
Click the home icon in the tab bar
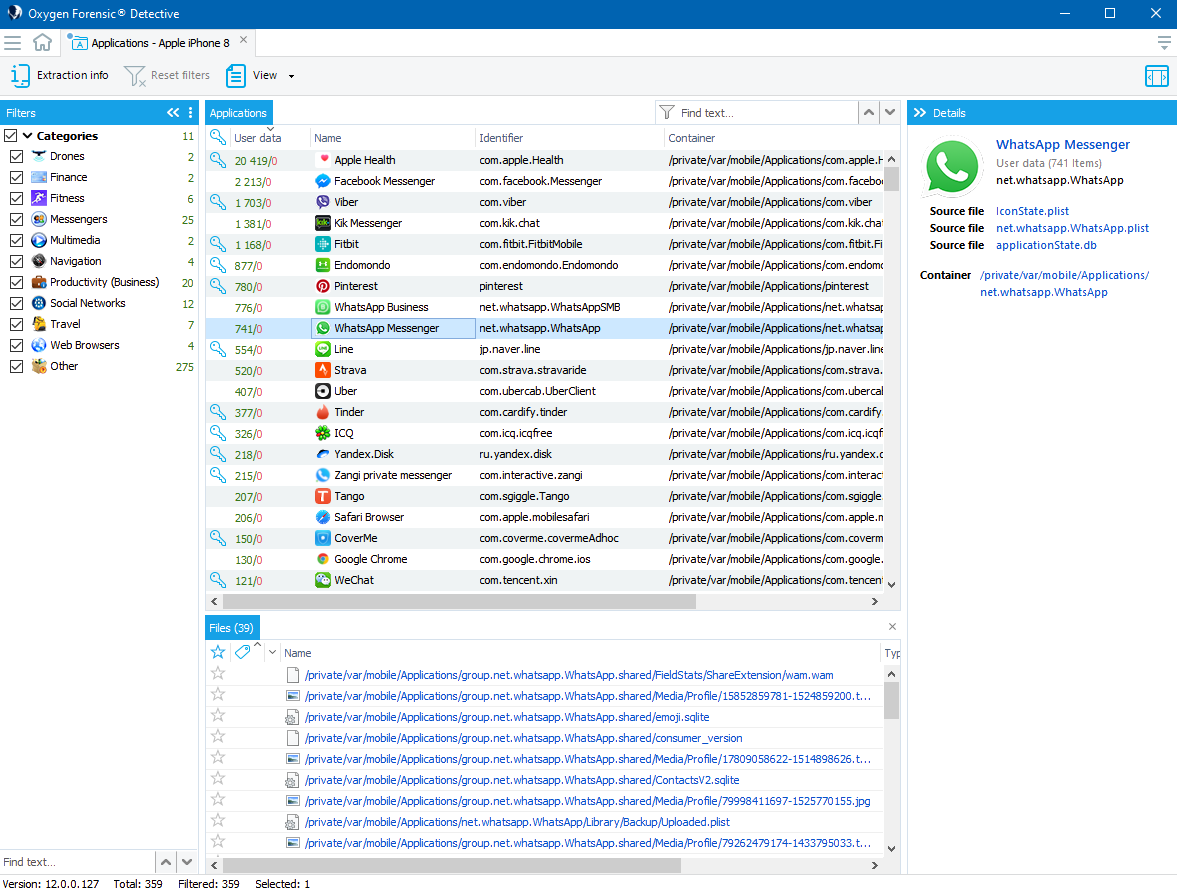pos(42,43)
